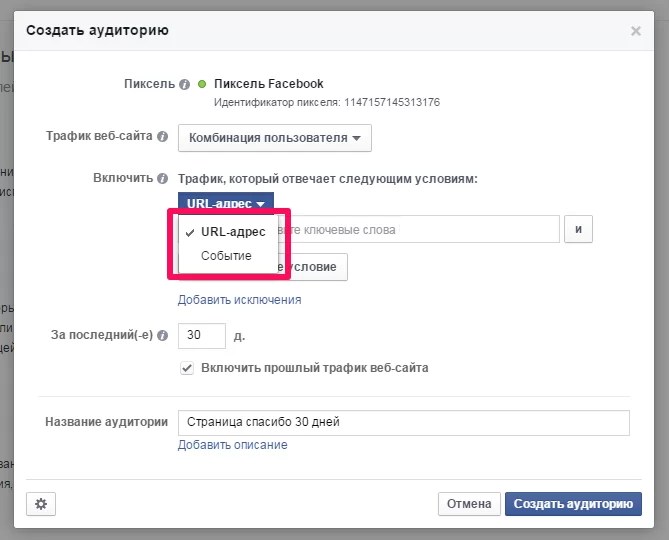
Task: Select Событие menu option
Action: (x=226, y=256)
